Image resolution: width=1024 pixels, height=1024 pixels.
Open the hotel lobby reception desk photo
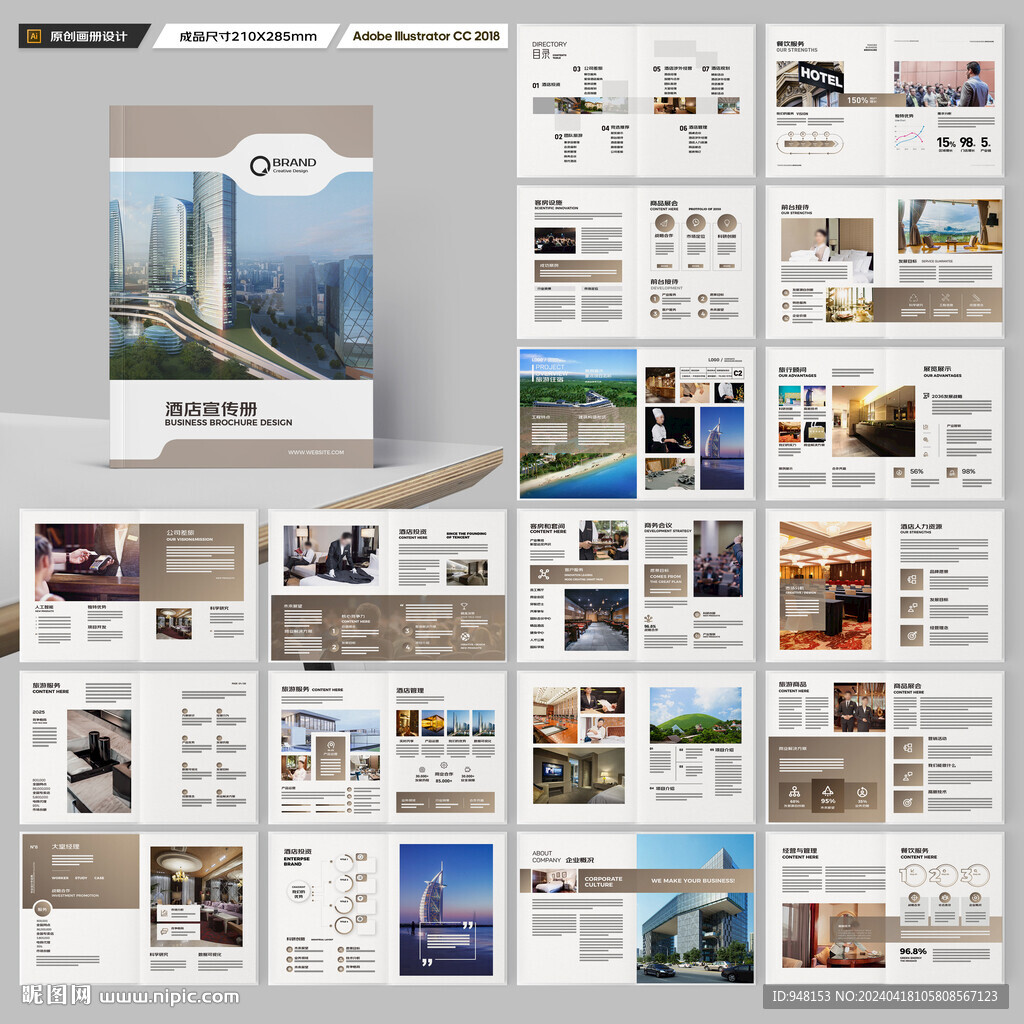(x=873, y=421)
